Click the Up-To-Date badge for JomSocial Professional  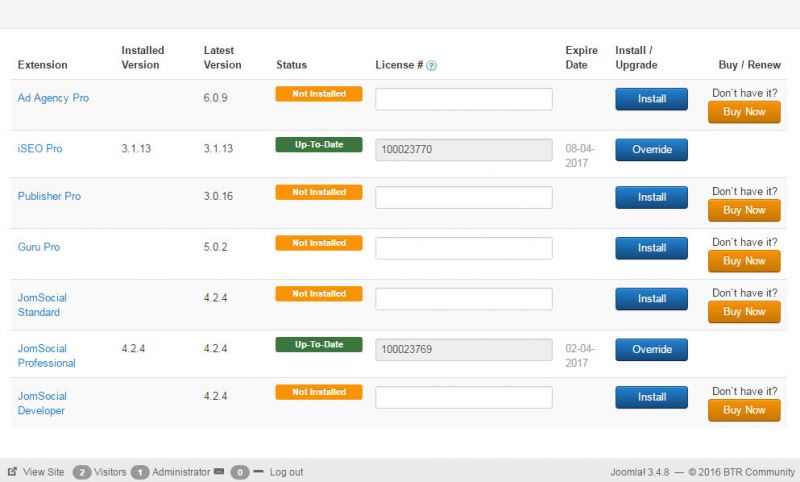coord(319,344)
